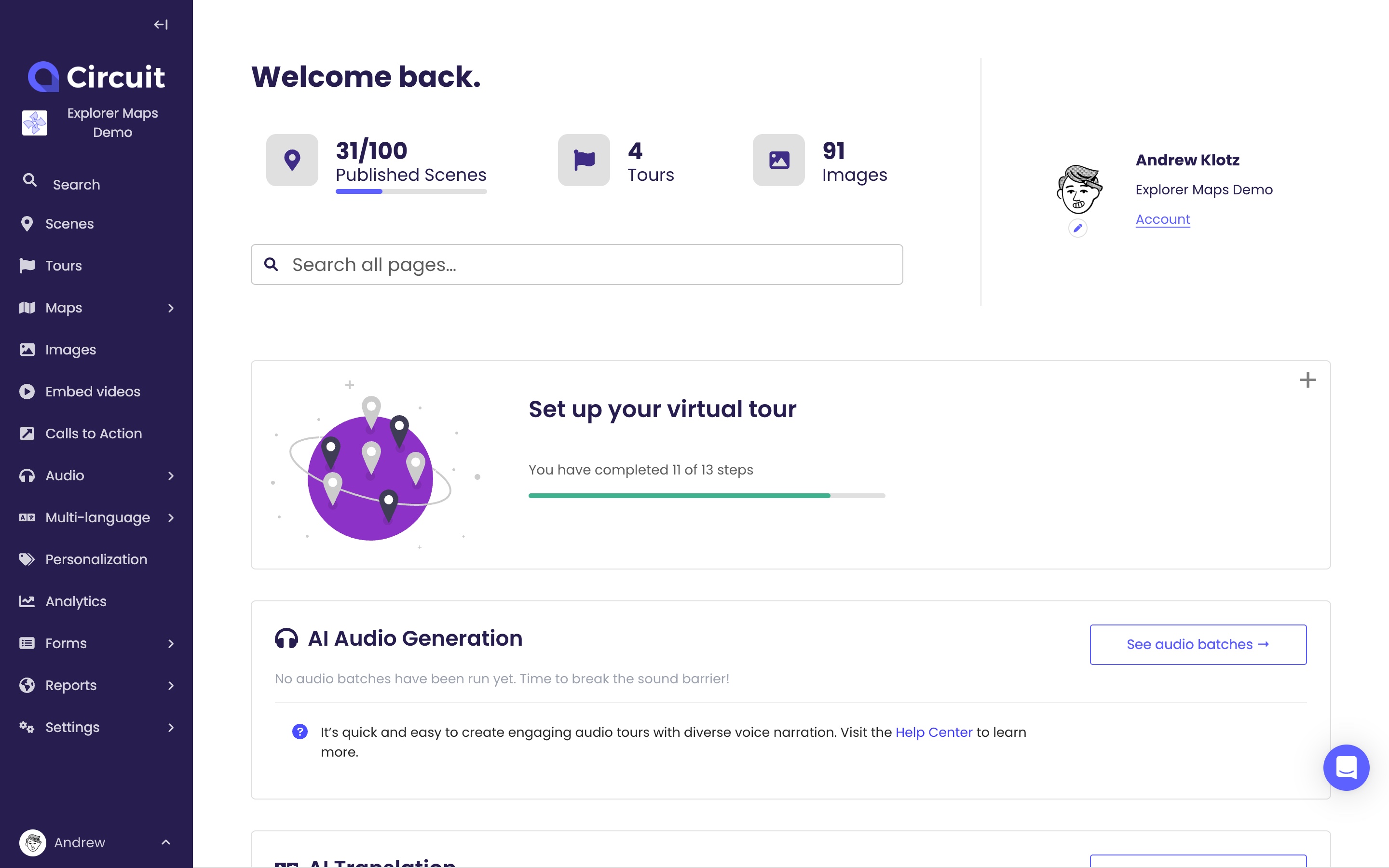This screenshot has width=1389, height=868.
Task: Open the Account link
Action: point(1162,219)
